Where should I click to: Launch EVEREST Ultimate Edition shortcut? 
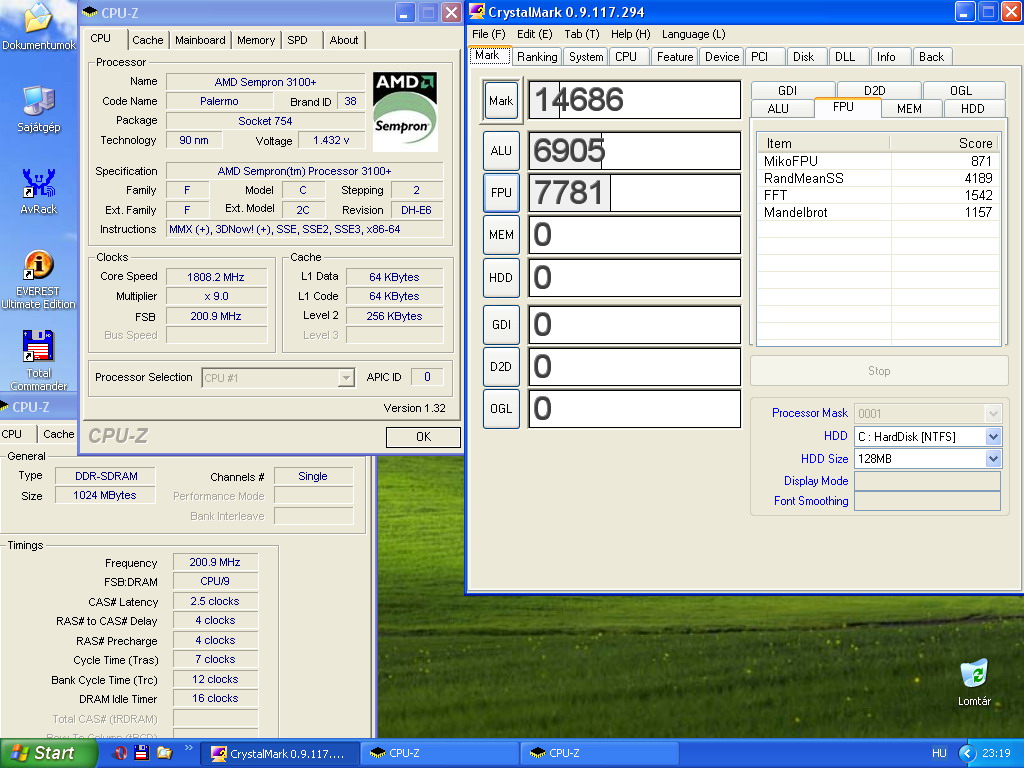point(38,280)
